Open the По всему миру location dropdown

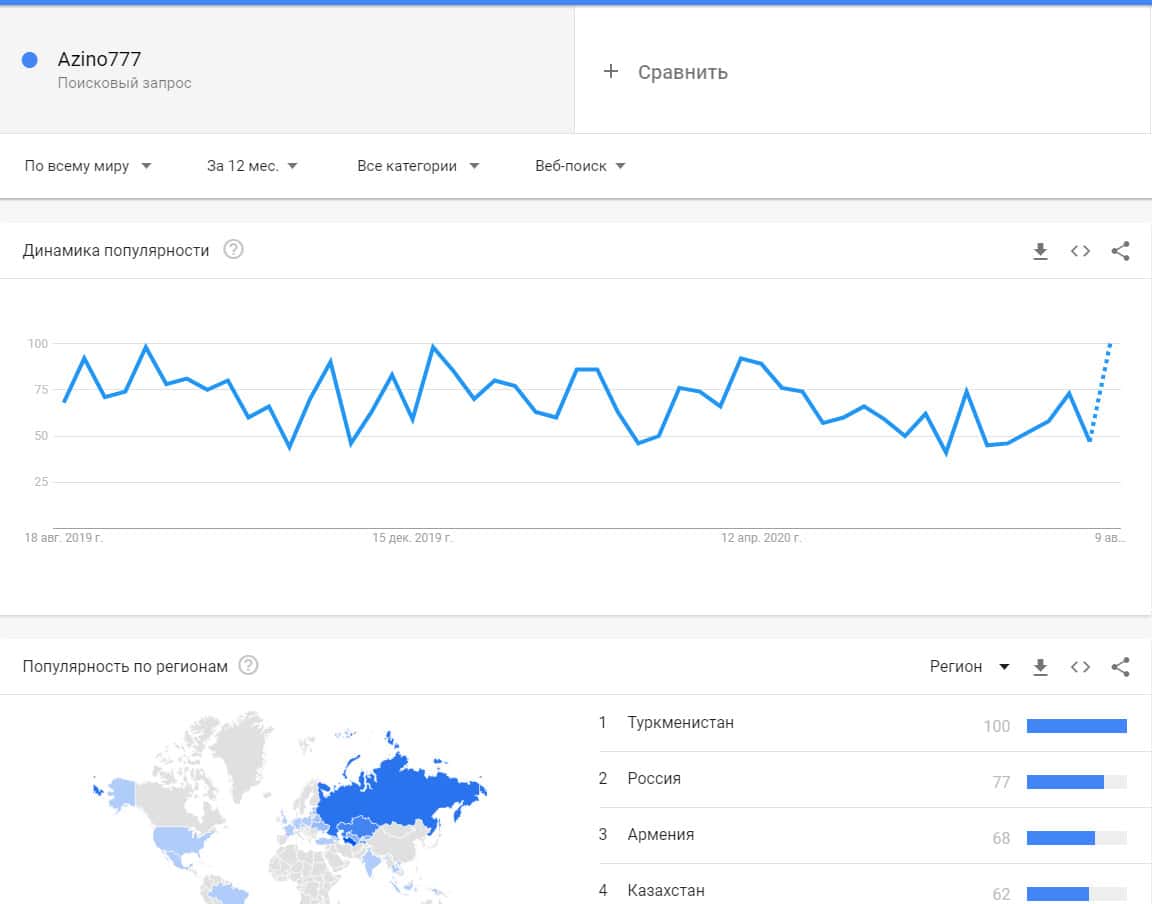(88, 166)
